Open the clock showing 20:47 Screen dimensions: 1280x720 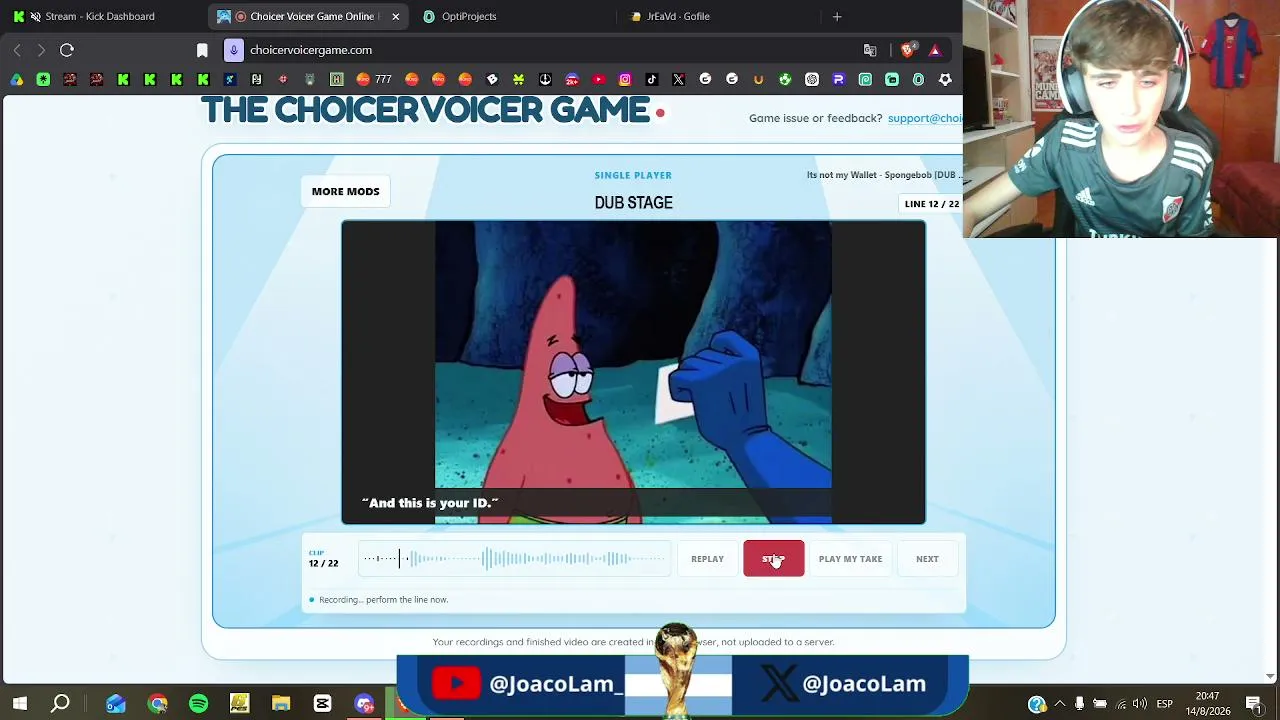(x=1207, y=704)
